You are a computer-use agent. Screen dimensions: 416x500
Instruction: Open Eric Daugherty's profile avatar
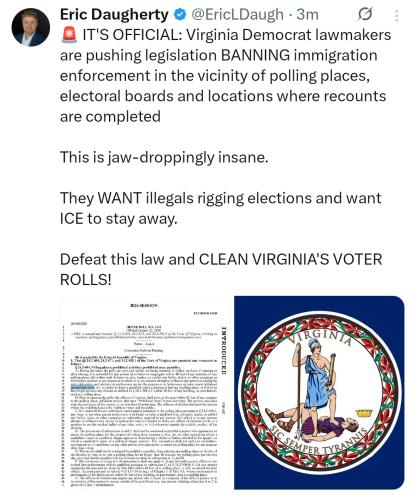point(30,27)
